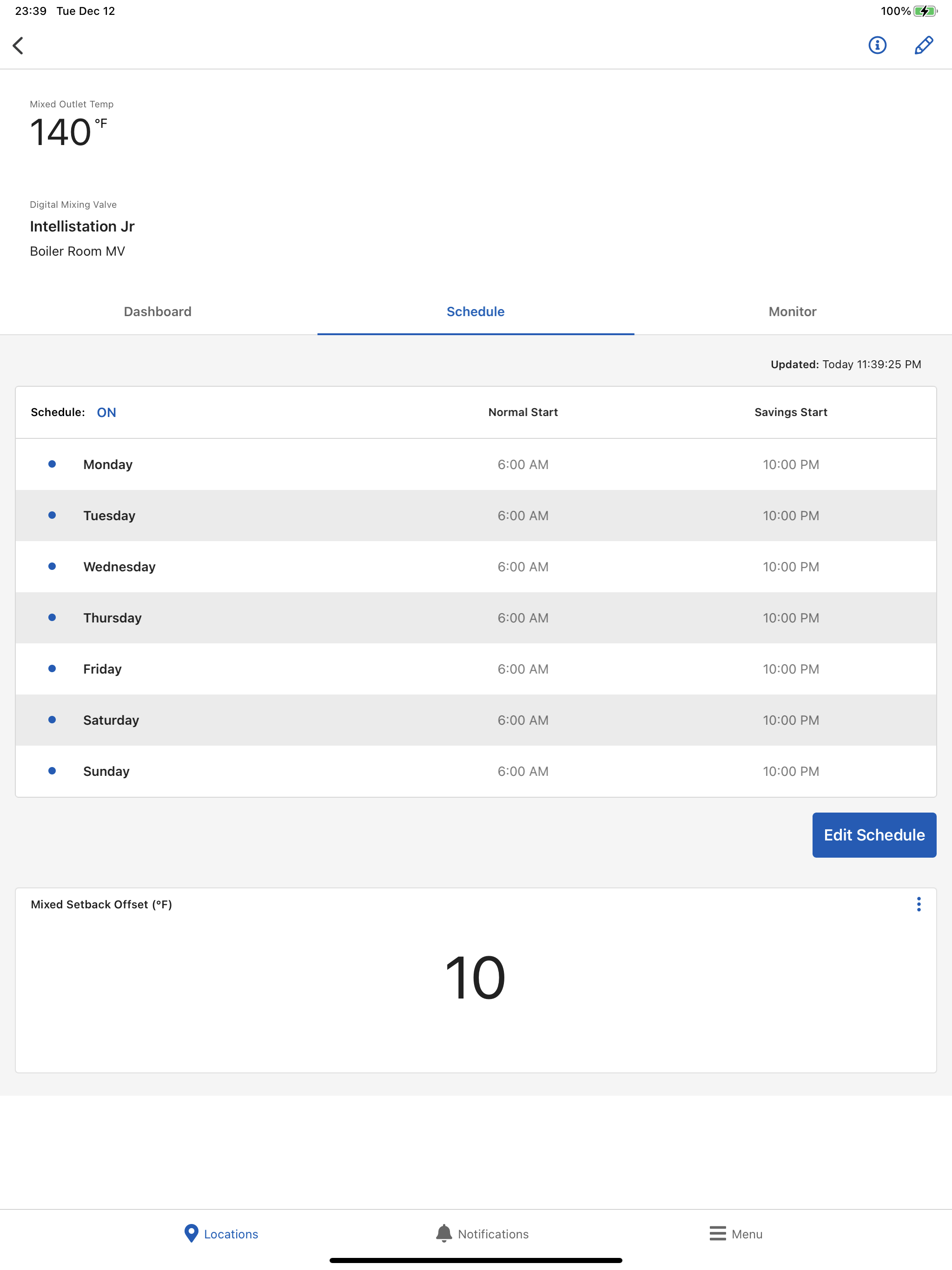Image resolution: width=952 pixels, height=1270 pixels.
Task: Click Friday's 10:00 PM savings start
Action: pos(791,669)
